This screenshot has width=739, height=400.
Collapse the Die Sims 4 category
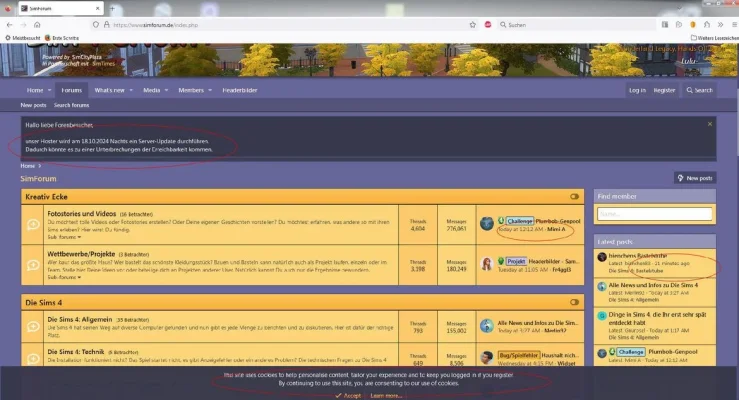(x=574, y=302)
